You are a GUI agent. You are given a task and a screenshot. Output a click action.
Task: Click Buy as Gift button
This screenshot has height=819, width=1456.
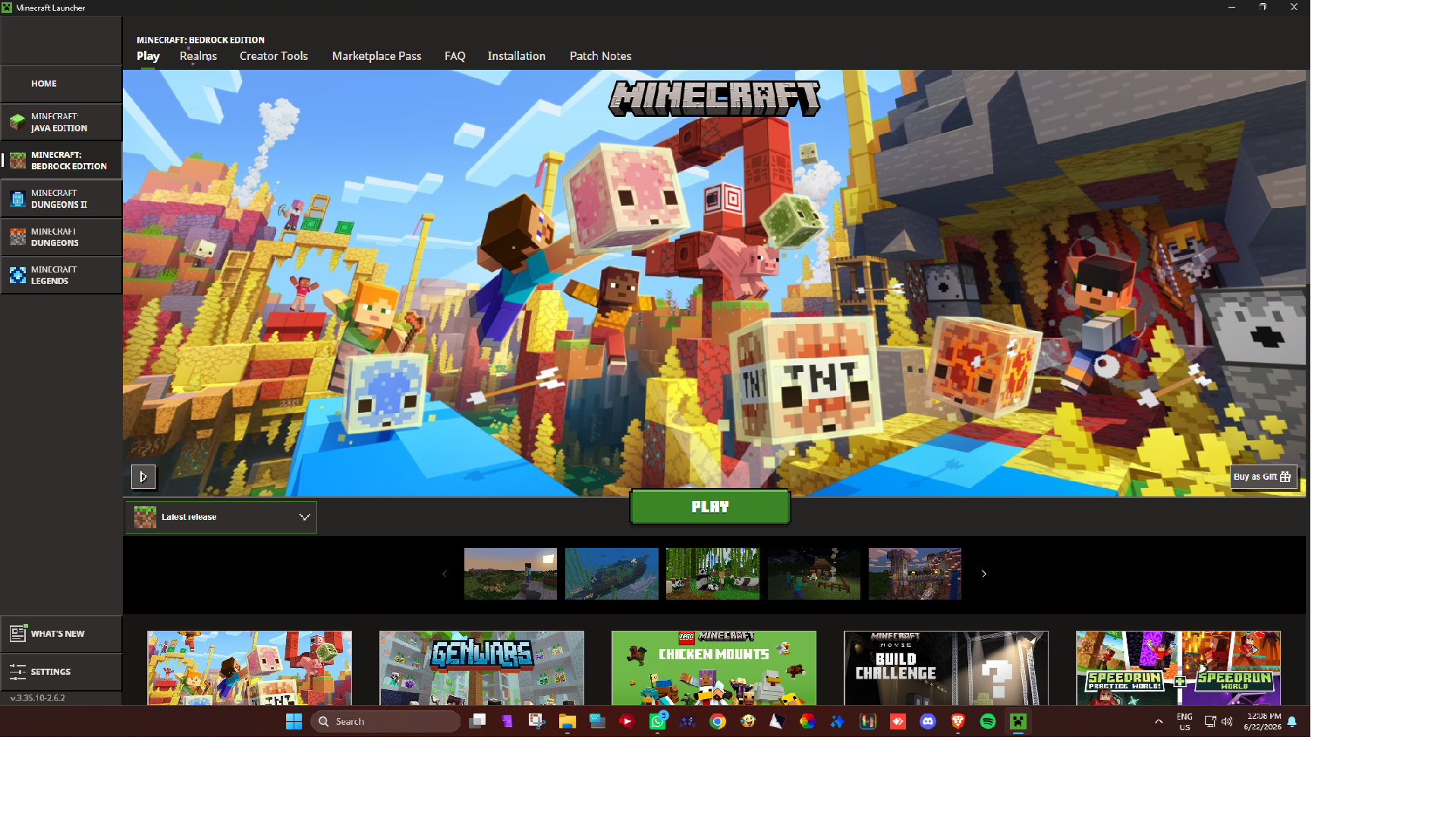1263,477
